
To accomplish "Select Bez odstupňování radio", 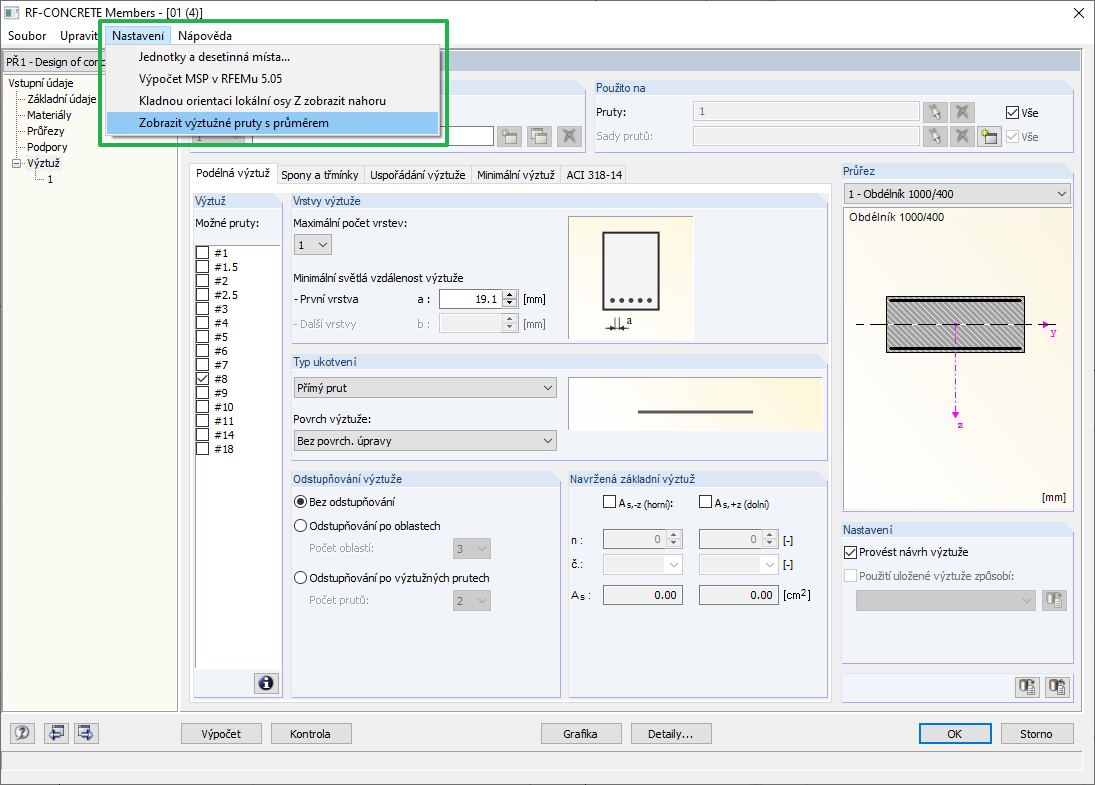I will (300, 501).
